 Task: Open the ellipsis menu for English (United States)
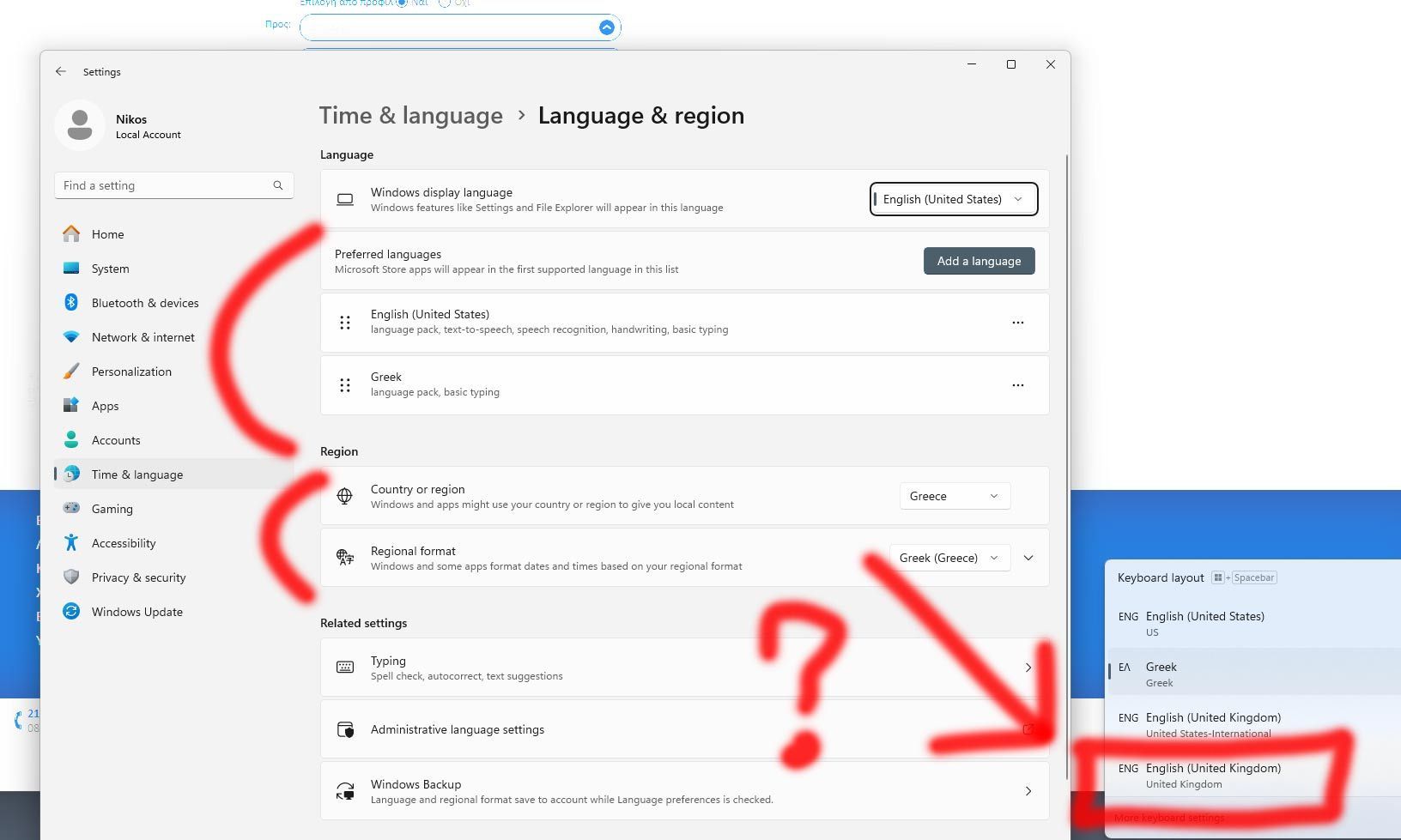[x=1018, y=323]
